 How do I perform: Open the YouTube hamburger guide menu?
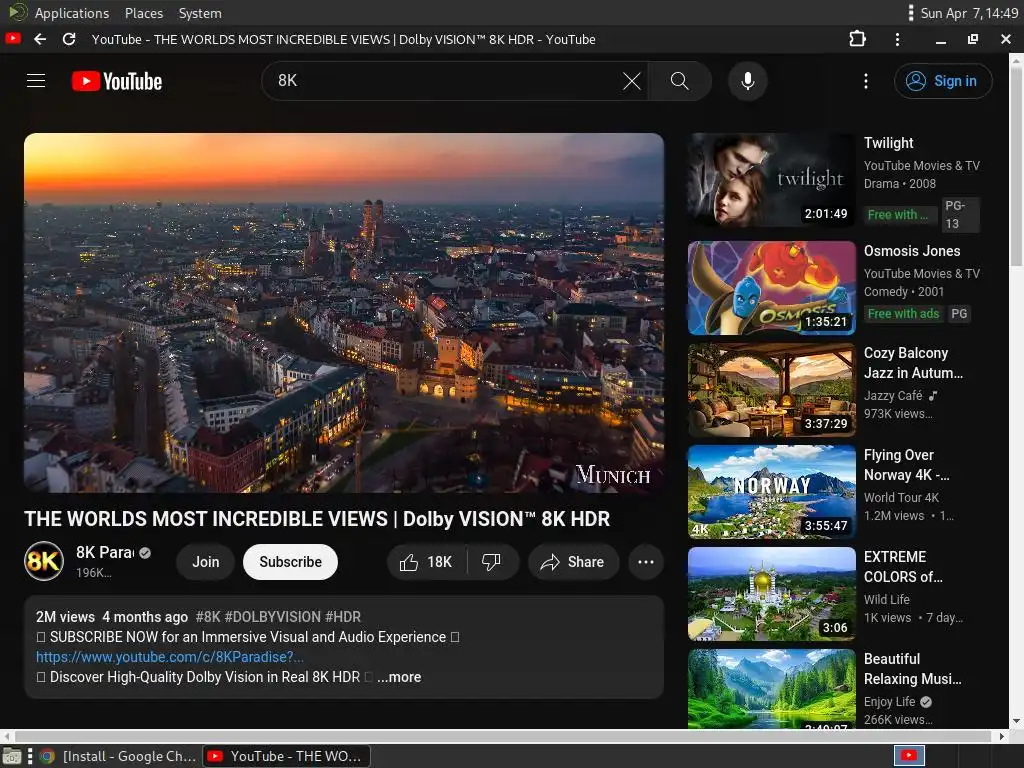tap(36, 81)
